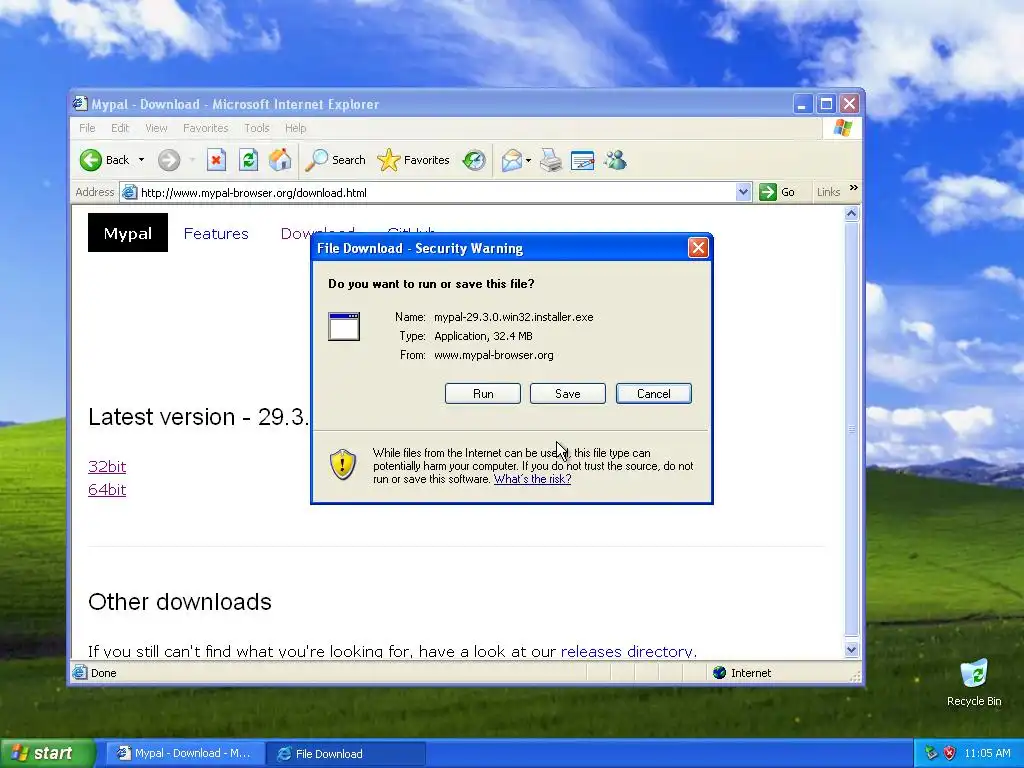1024x768 pixels.
Task: Click the vertical scrollbar thumb
Action: coord(851,429)
